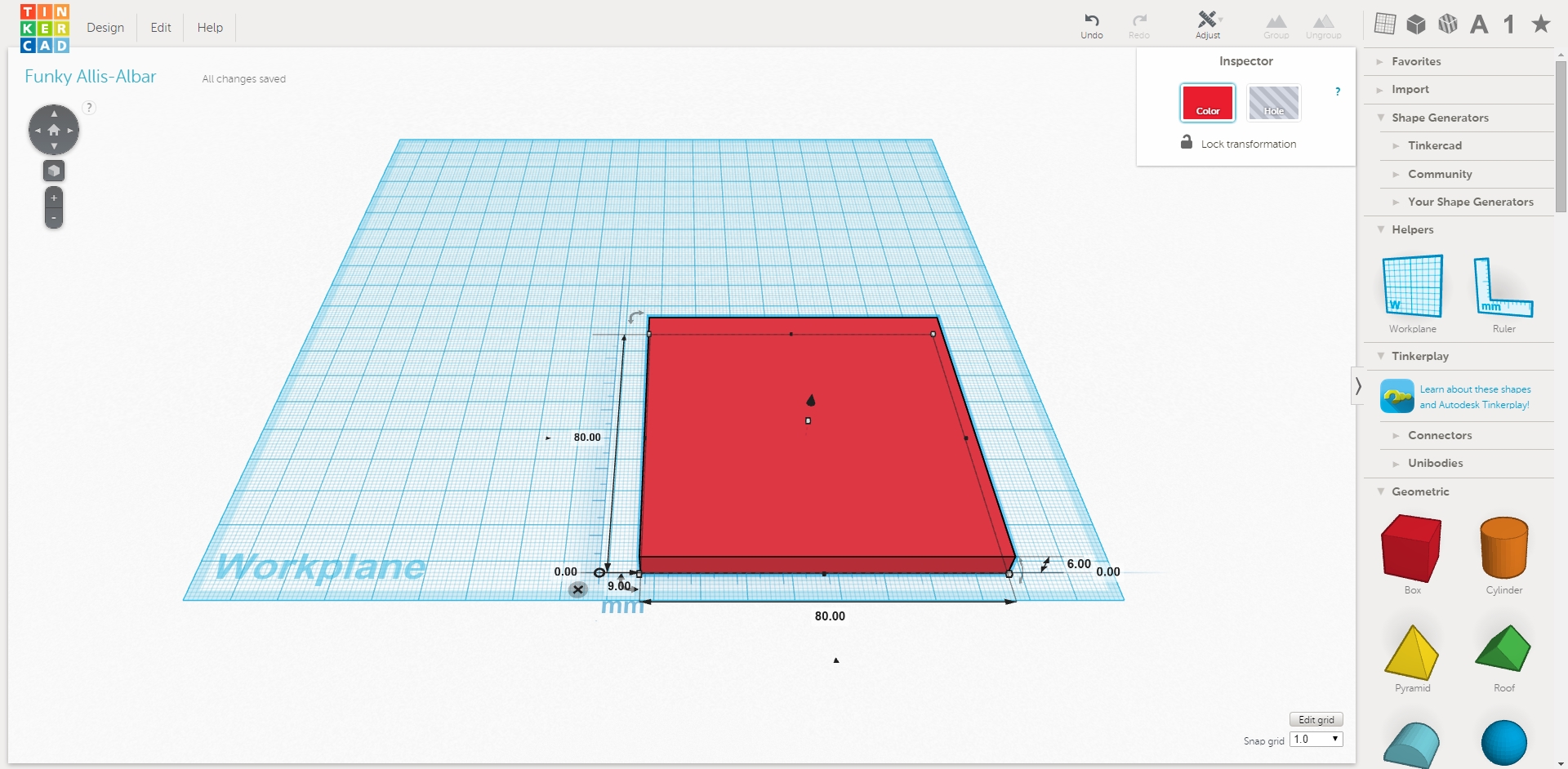Click the Tinkerplay key icon
The image size is (1568, 769).
(1397, 397)
